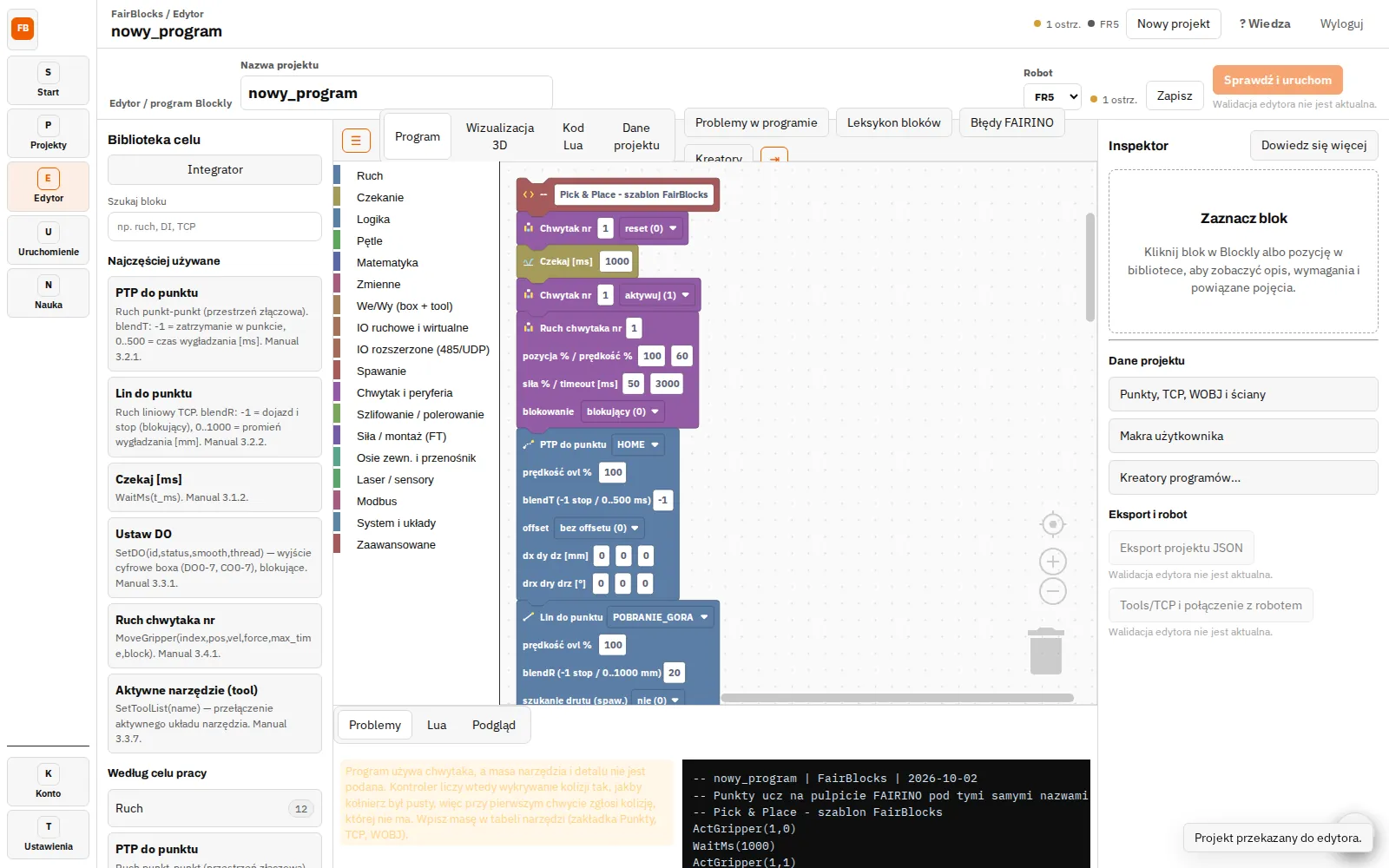Click the horizontal workspace scrollbar

897,698
